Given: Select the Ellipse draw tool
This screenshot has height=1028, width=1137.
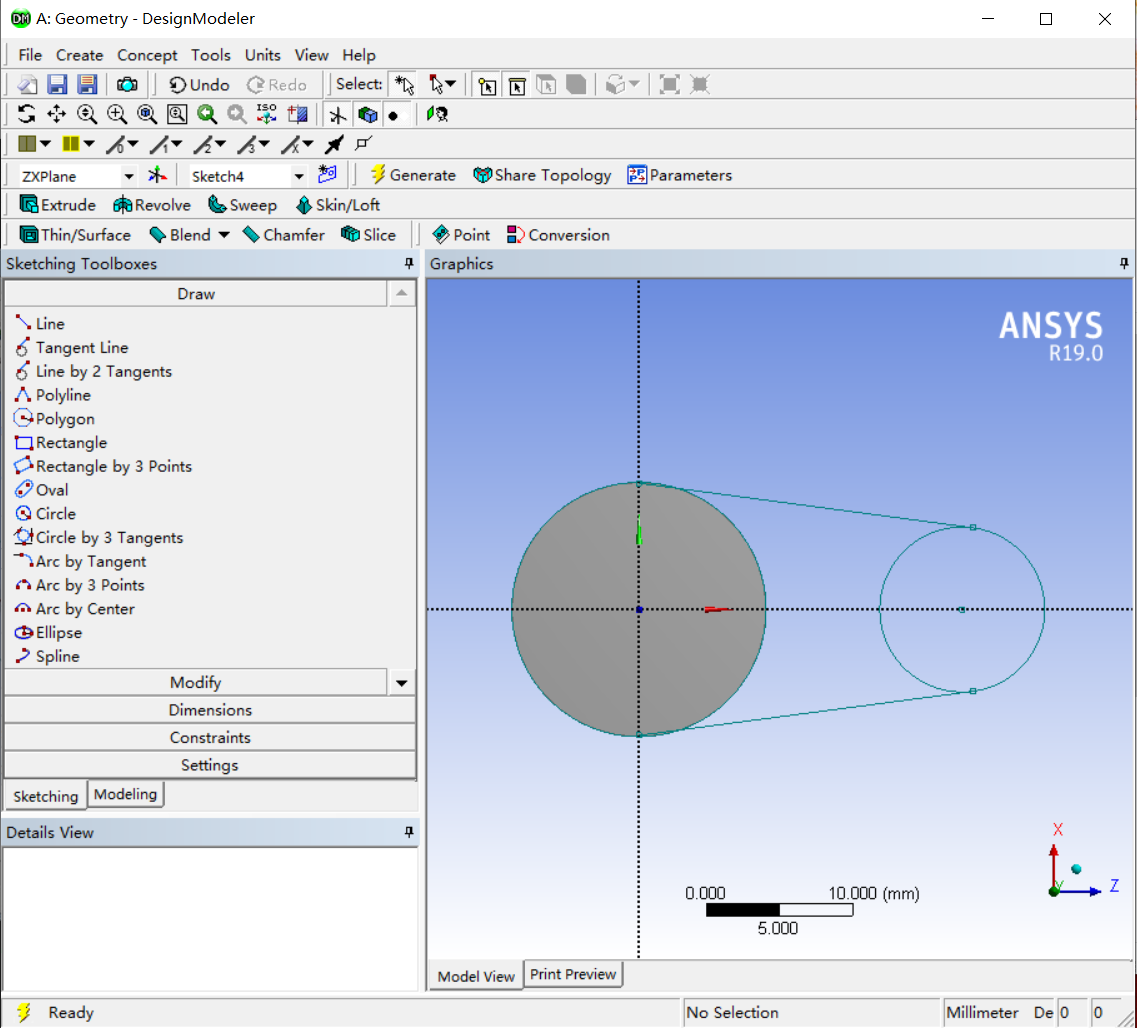Looking at the screenshot, I should click(x=49, y=632).
